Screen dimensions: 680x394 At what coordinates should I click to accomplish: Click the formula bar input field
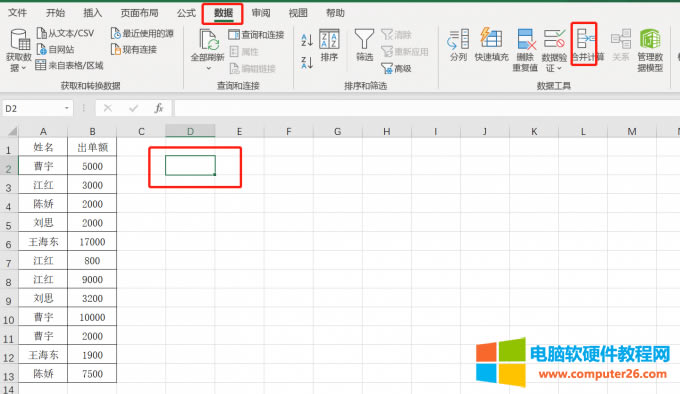(427, 108)
